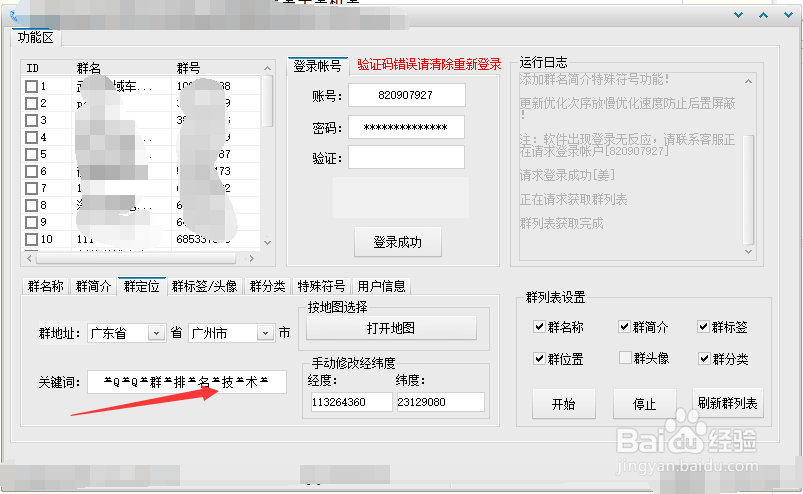The width and height of the screenshot is (803, 494).
Task: Tick the checkbox for group row 3
Action: coord(31,120)
